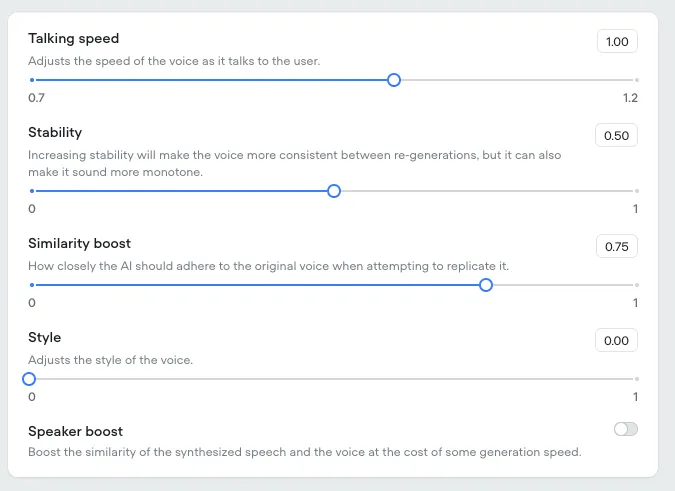Viewport: 675px width, 491px height.
Task: Set Similarity boost to maximum at track end
Action: (x=637, y=285)
